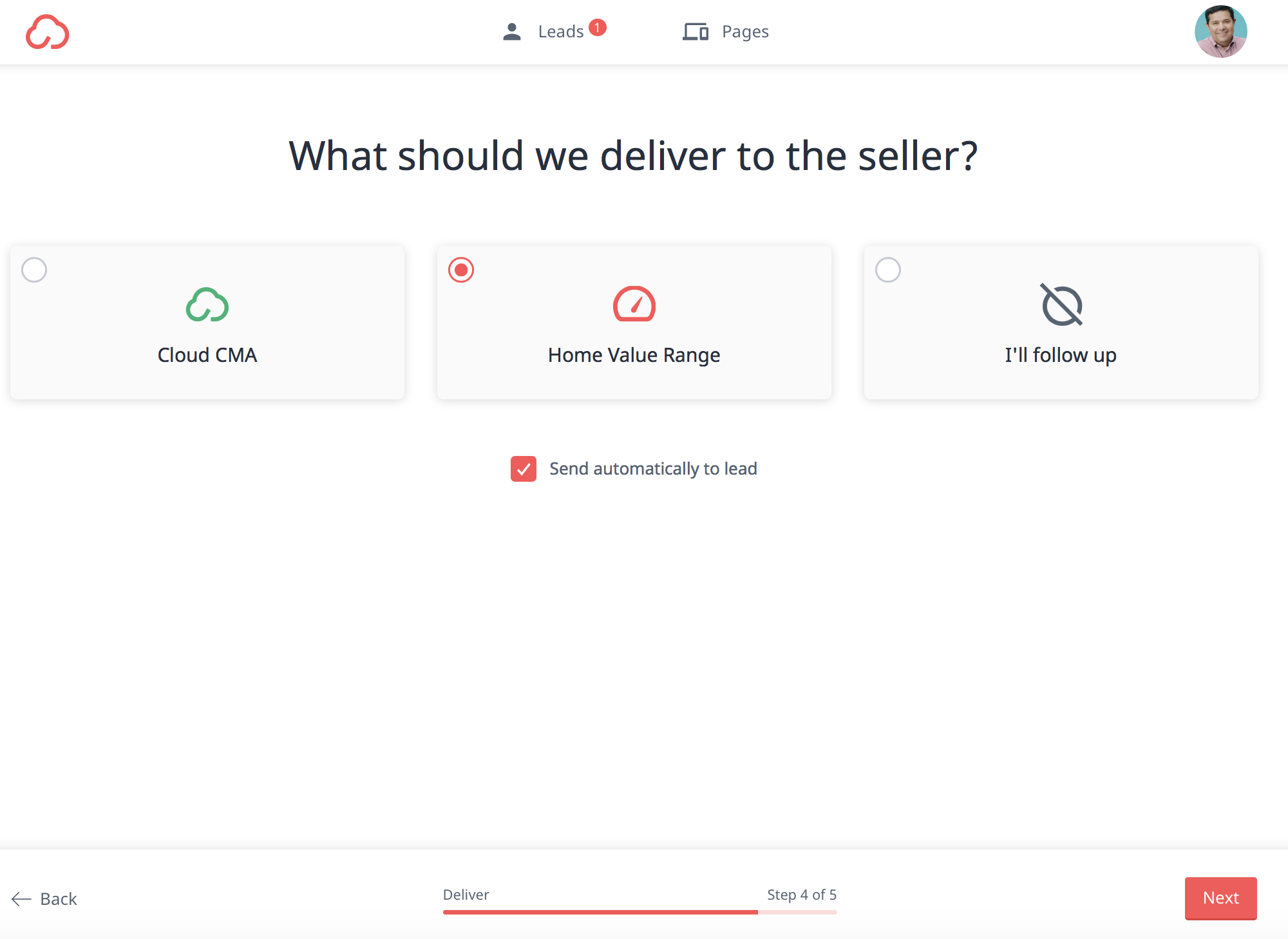Open the user profile avatar
The width and height of the screenshot is (1288, 939).
coord(1221,32)
